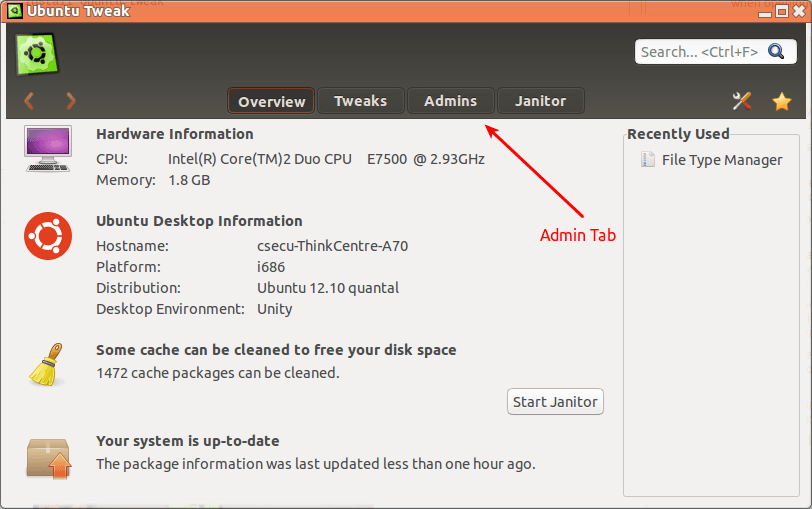812x509 pixels.
Task: Open the Tweaks tab
Action: click(360, 101)
